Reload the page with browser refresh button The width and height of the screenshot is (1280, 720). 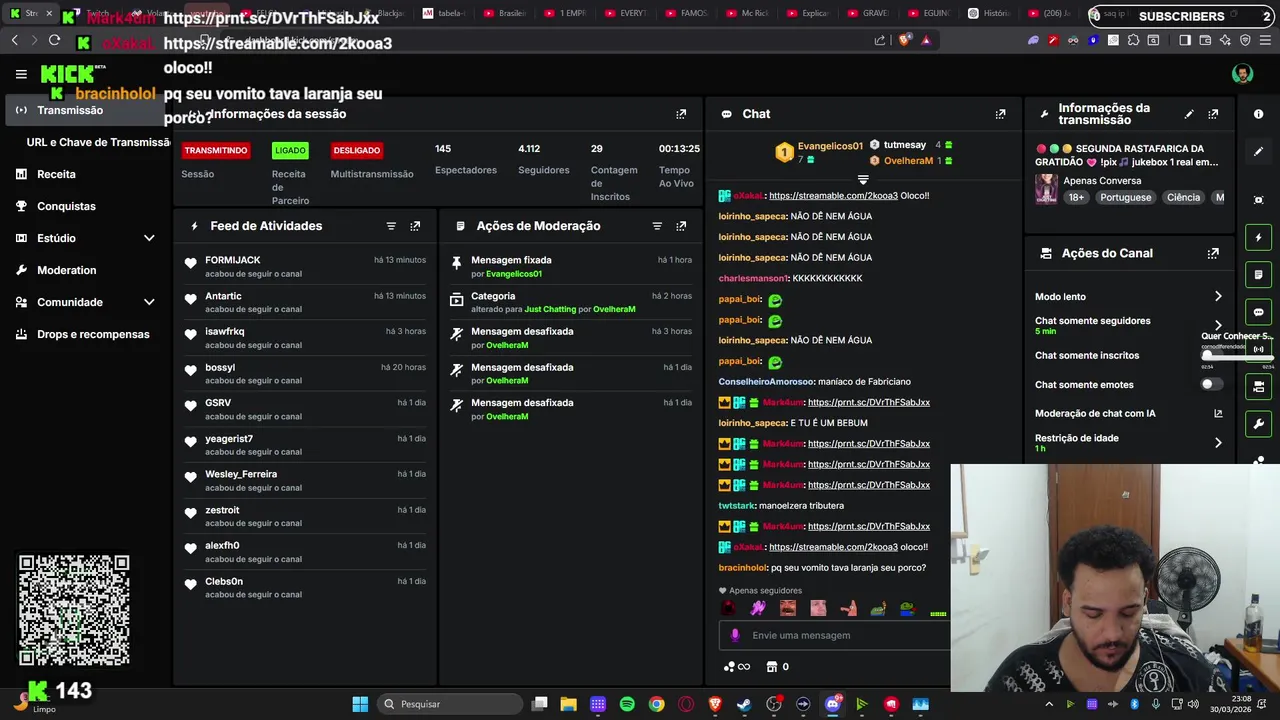pos(54,40)
